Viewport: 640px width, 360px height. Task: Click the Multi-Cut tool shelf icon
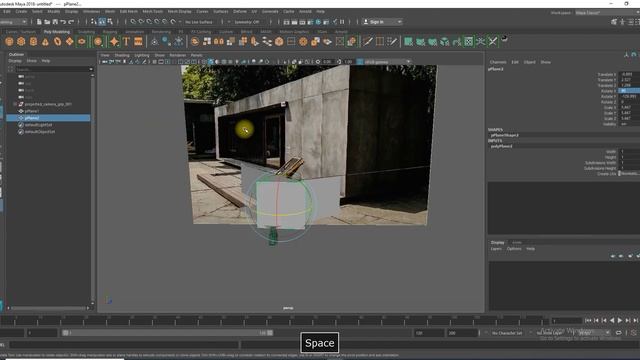(368, 41)
